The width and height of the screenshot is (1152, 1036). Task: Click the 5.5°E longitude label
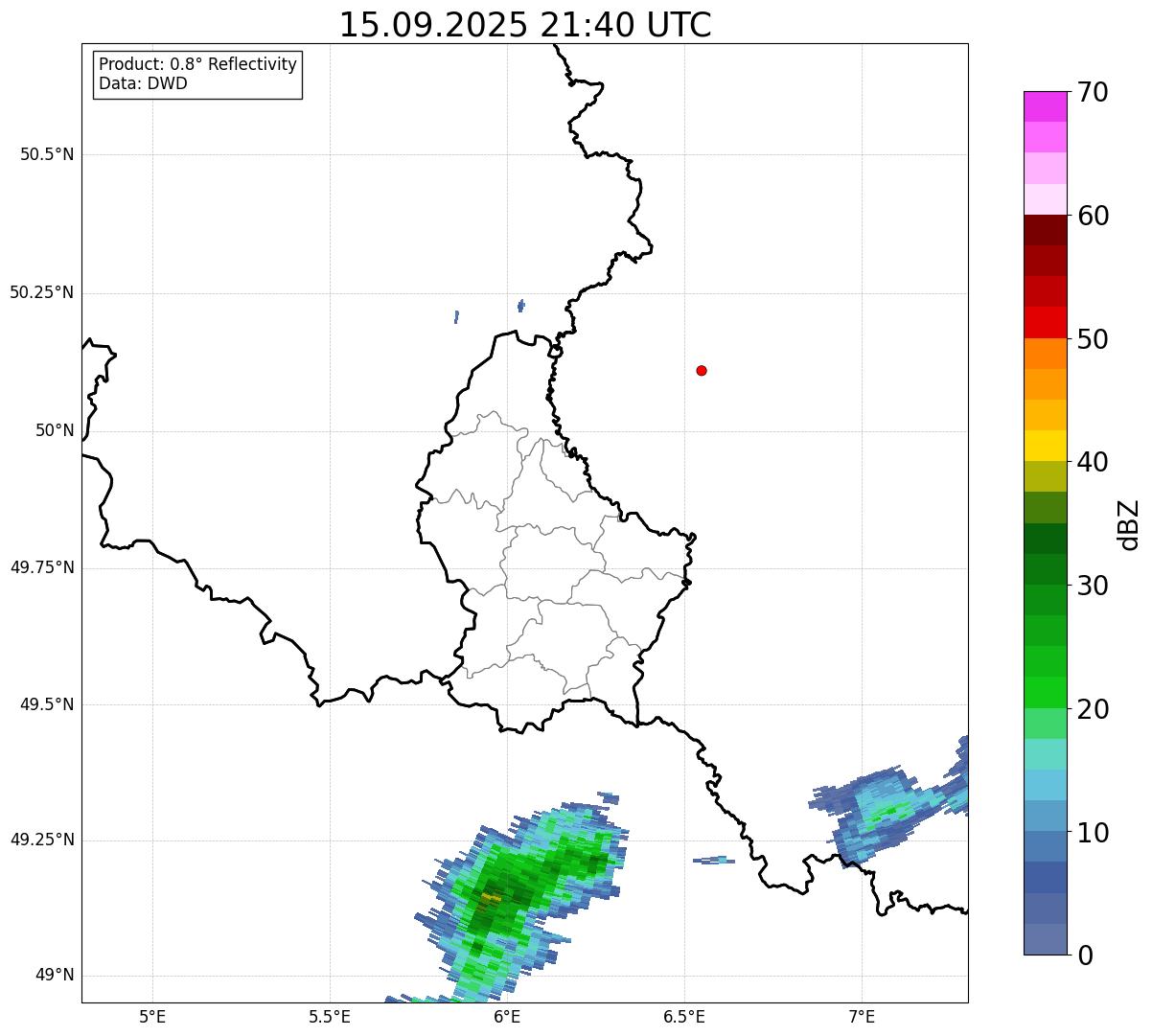330,1016
